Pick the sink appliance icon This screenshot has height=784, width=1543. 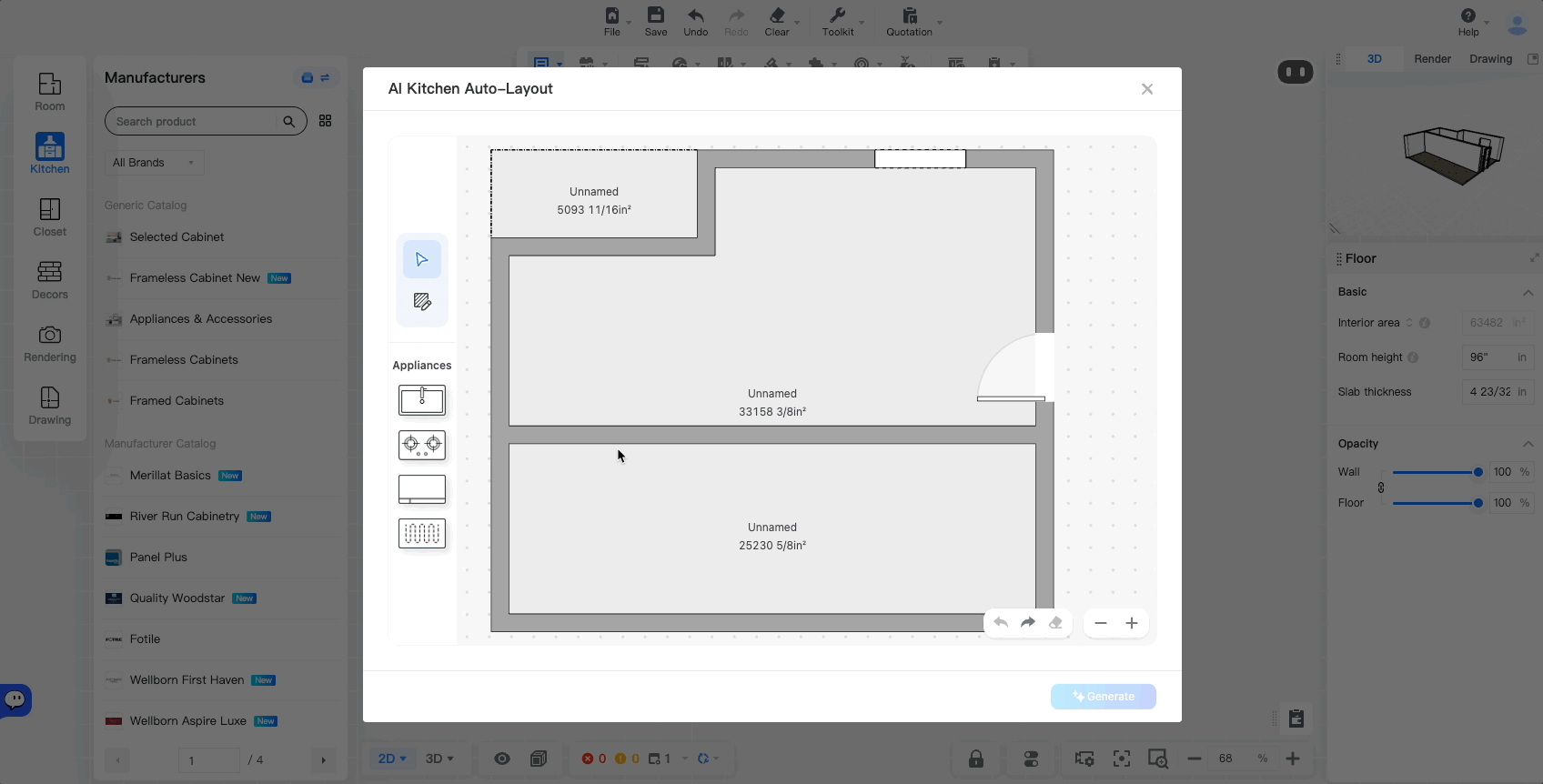coord(421,400)
